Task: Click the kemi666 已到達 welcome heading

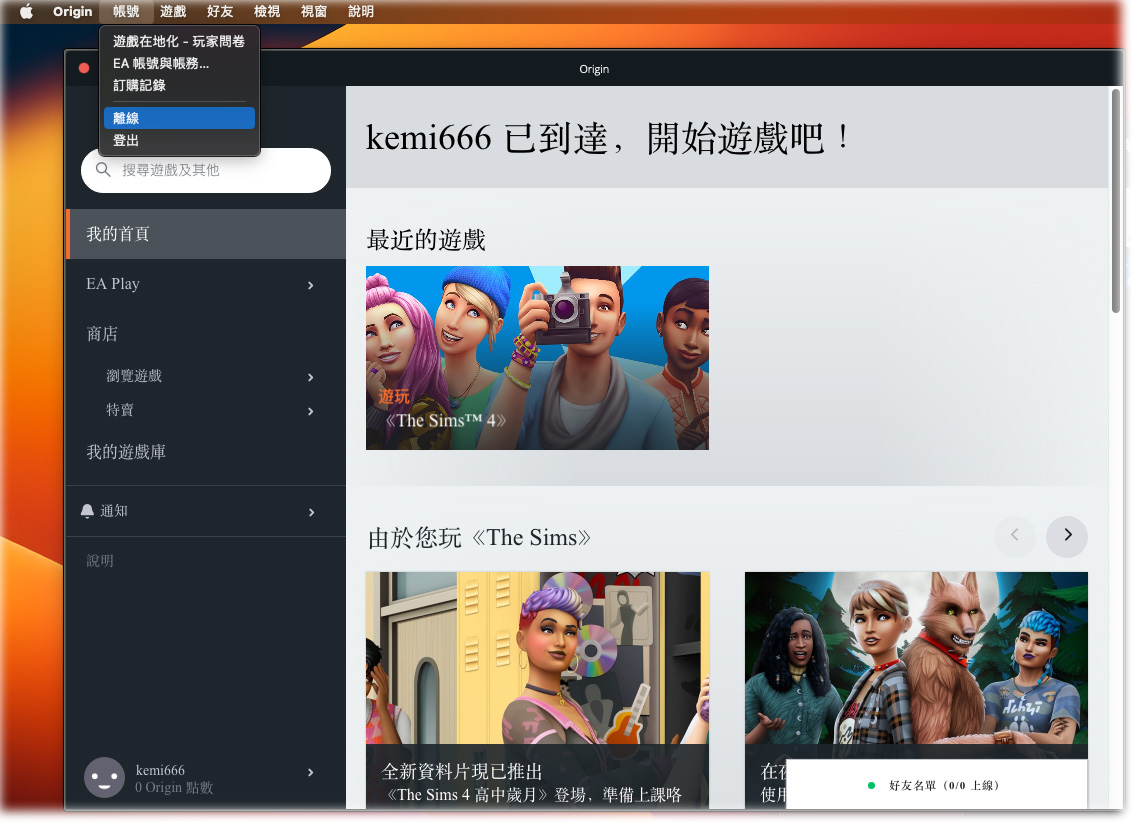Action: pyautogui.click(x=608, y=137)
